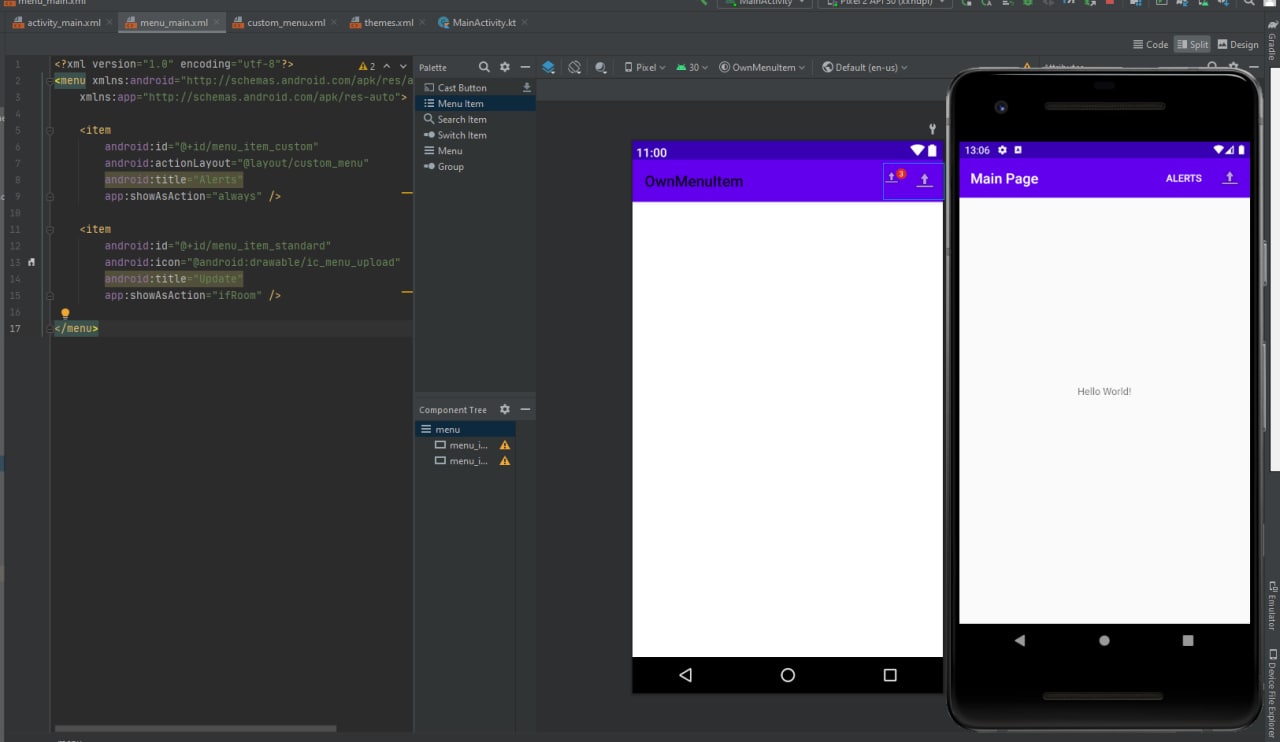Select the menu root in Component Tree
The image size is (1280, 742).
pyautogui.click(x=466, y=429)
